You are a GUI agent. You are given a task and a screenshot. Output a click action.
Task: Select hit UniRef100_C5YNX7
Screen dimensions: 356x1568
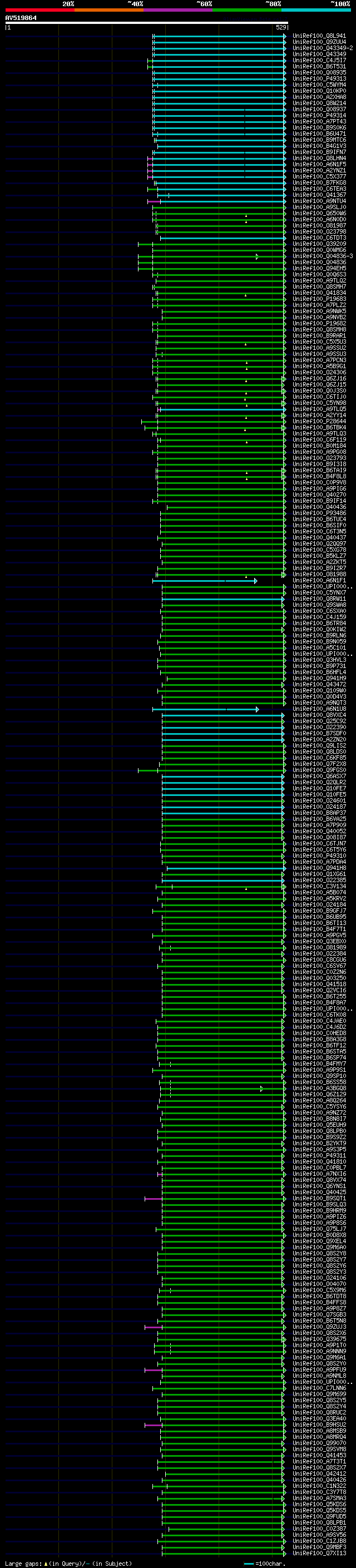click(319, 592)
